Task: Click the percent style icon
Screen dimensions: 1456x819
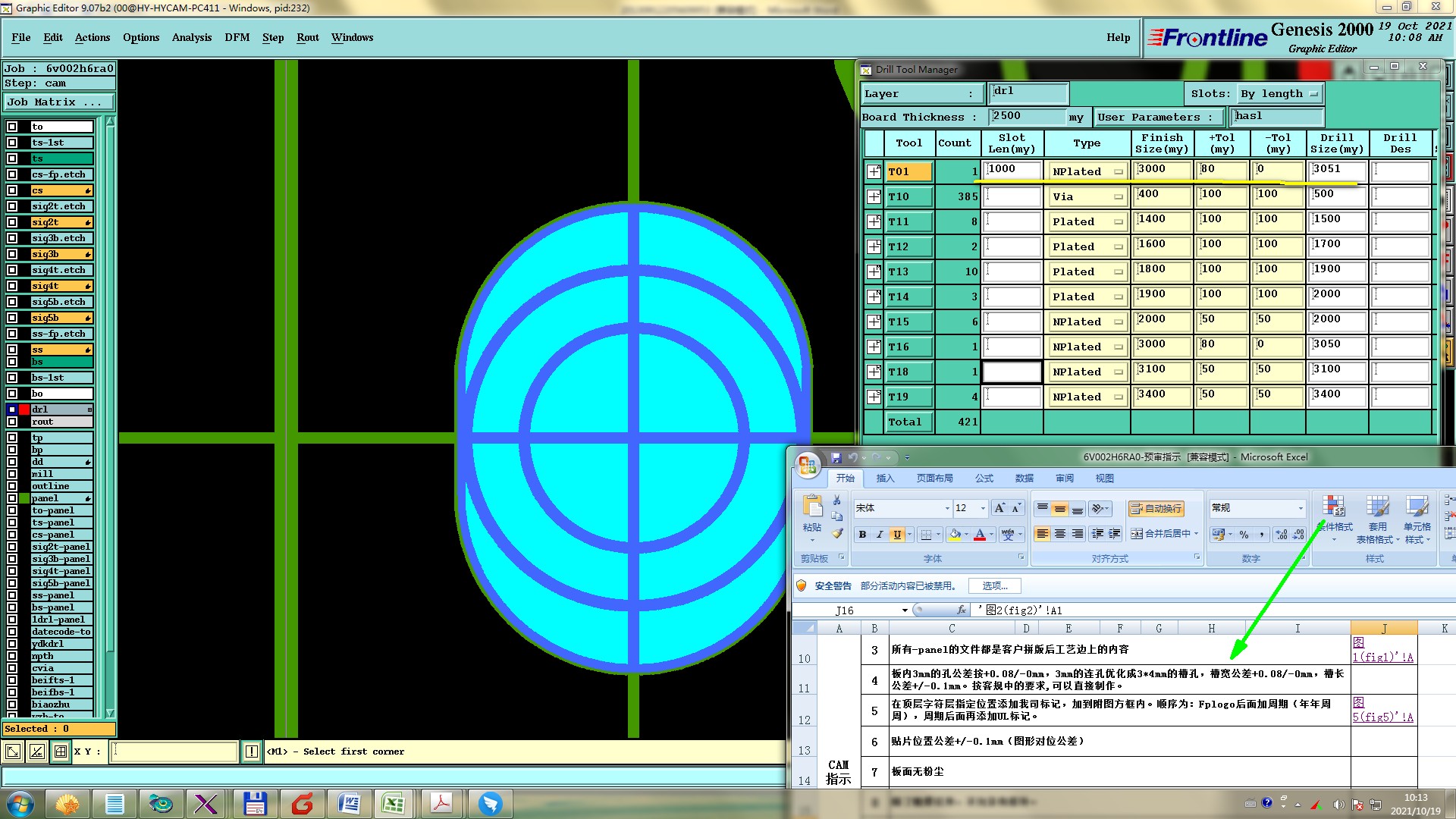Action: (x=1244, y=535)
